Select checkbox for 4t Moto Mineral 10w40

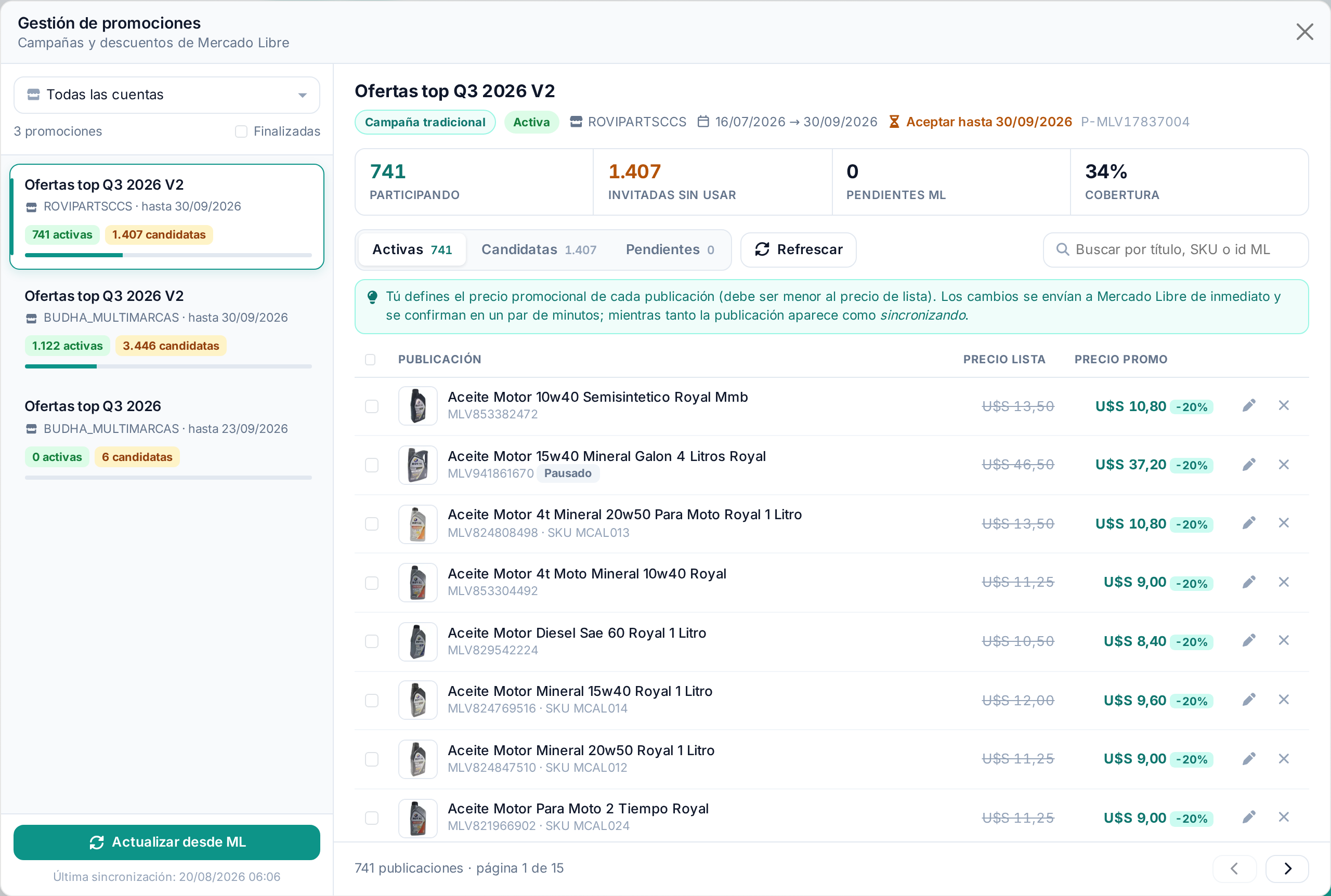[x=371, y=583]
